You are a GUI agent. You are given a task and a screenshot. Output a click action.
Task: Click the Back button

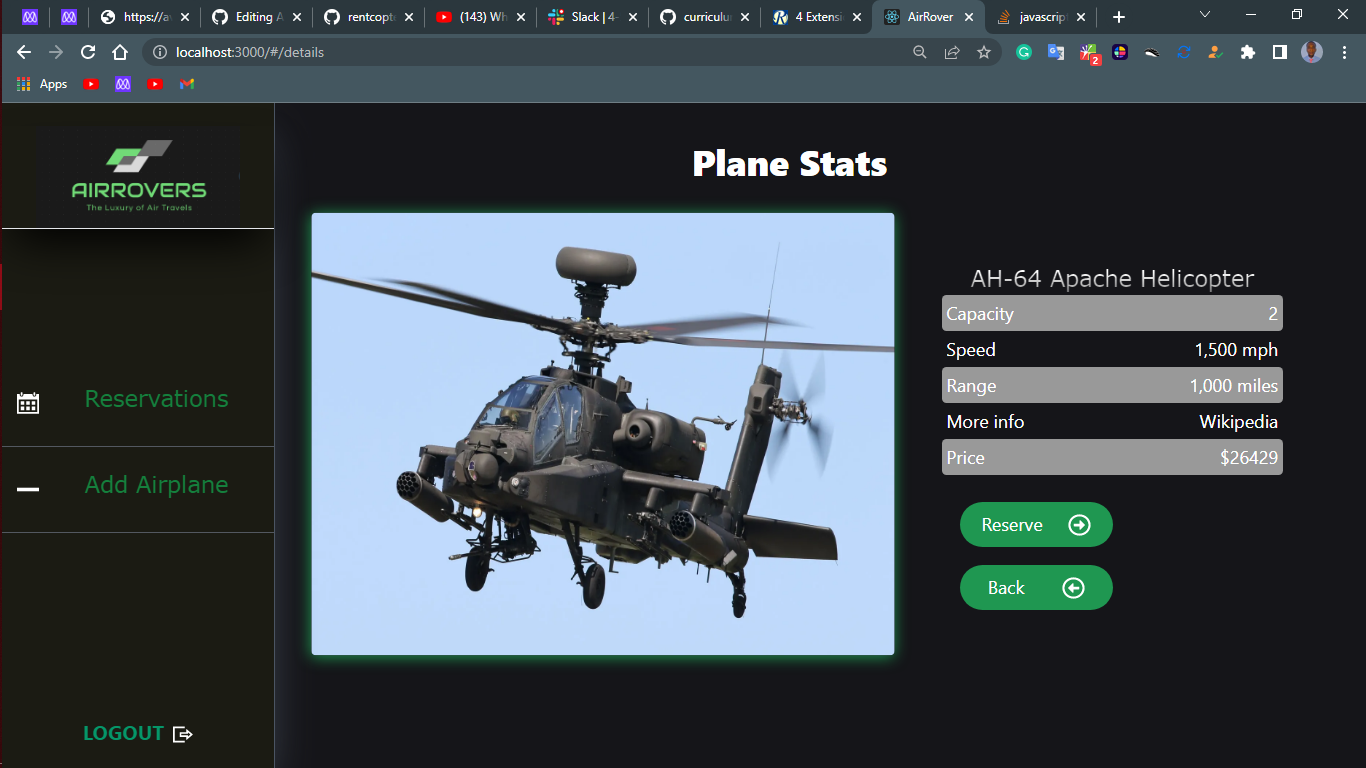(x=1036, y=587)
